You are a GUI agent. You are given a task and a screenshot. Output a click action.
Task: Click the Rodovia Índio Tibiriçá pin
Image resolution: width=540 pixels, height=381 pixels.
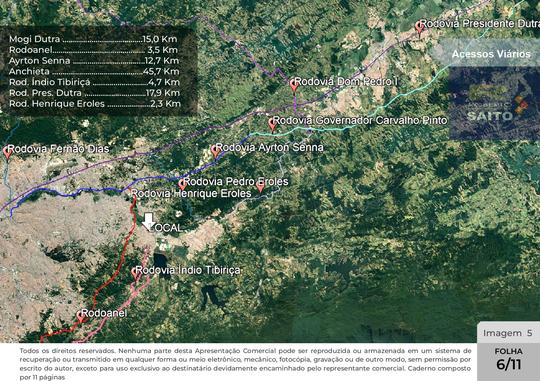pyautogui.click(x=136, y=274)
